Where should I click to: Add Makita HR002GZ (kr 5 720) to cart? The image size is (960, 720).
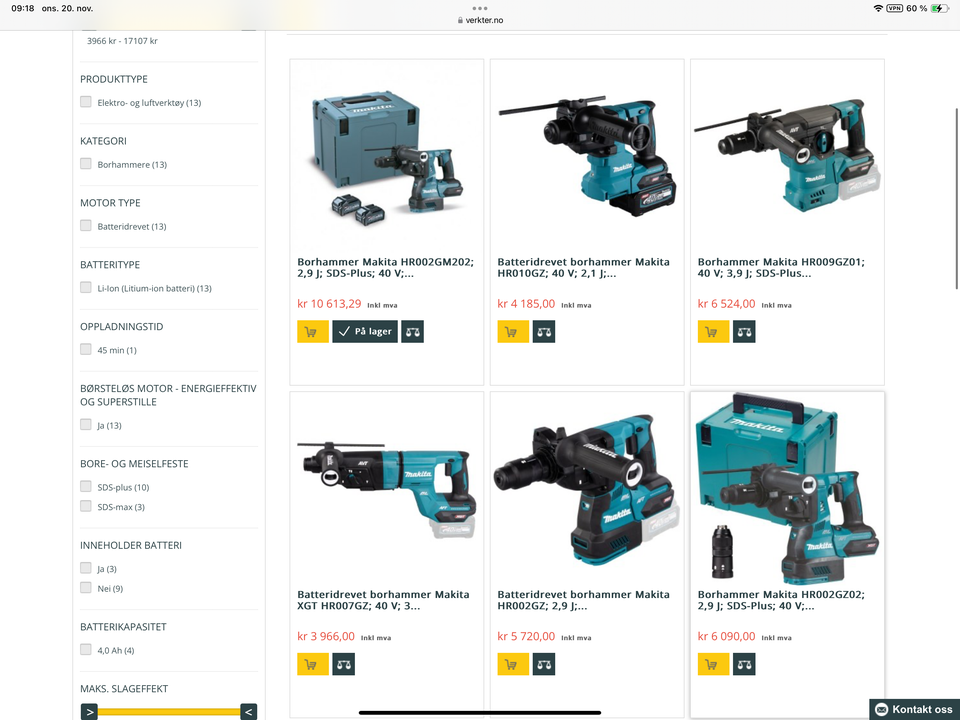(x=513, y=664)
